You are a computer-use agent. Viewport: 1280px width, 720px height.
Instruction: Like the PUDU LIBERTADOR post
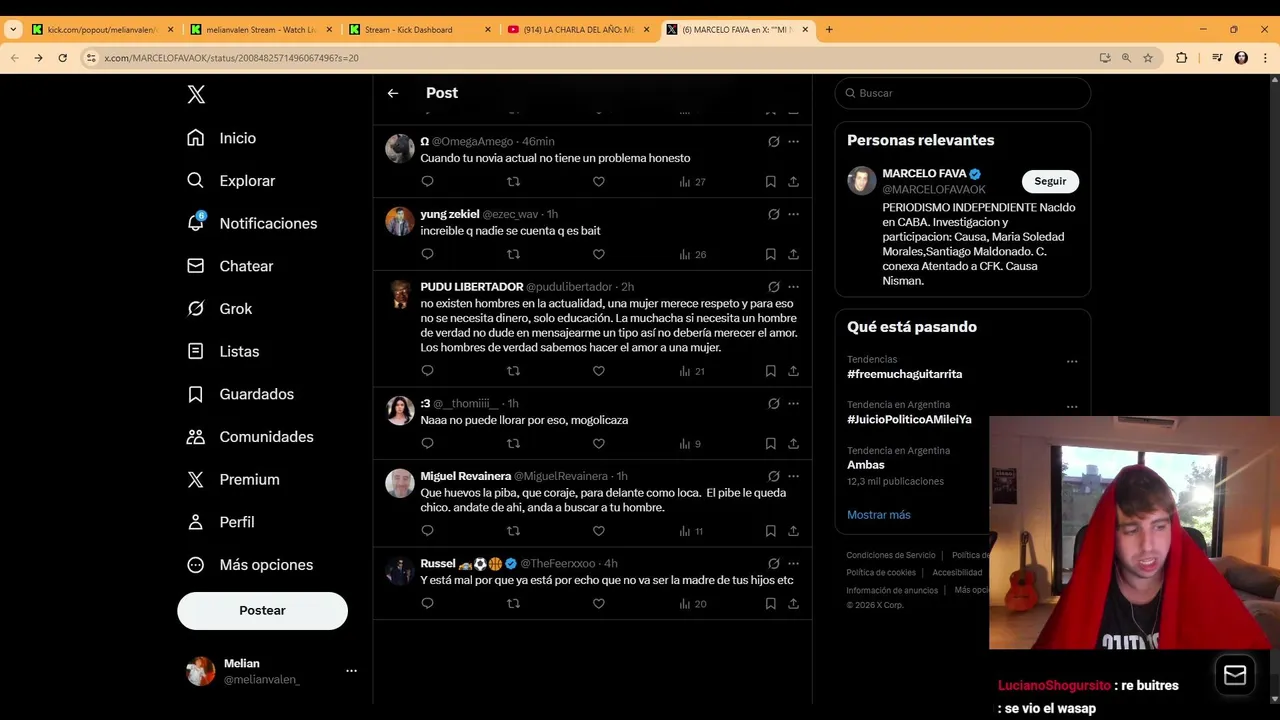coord(599,371)
